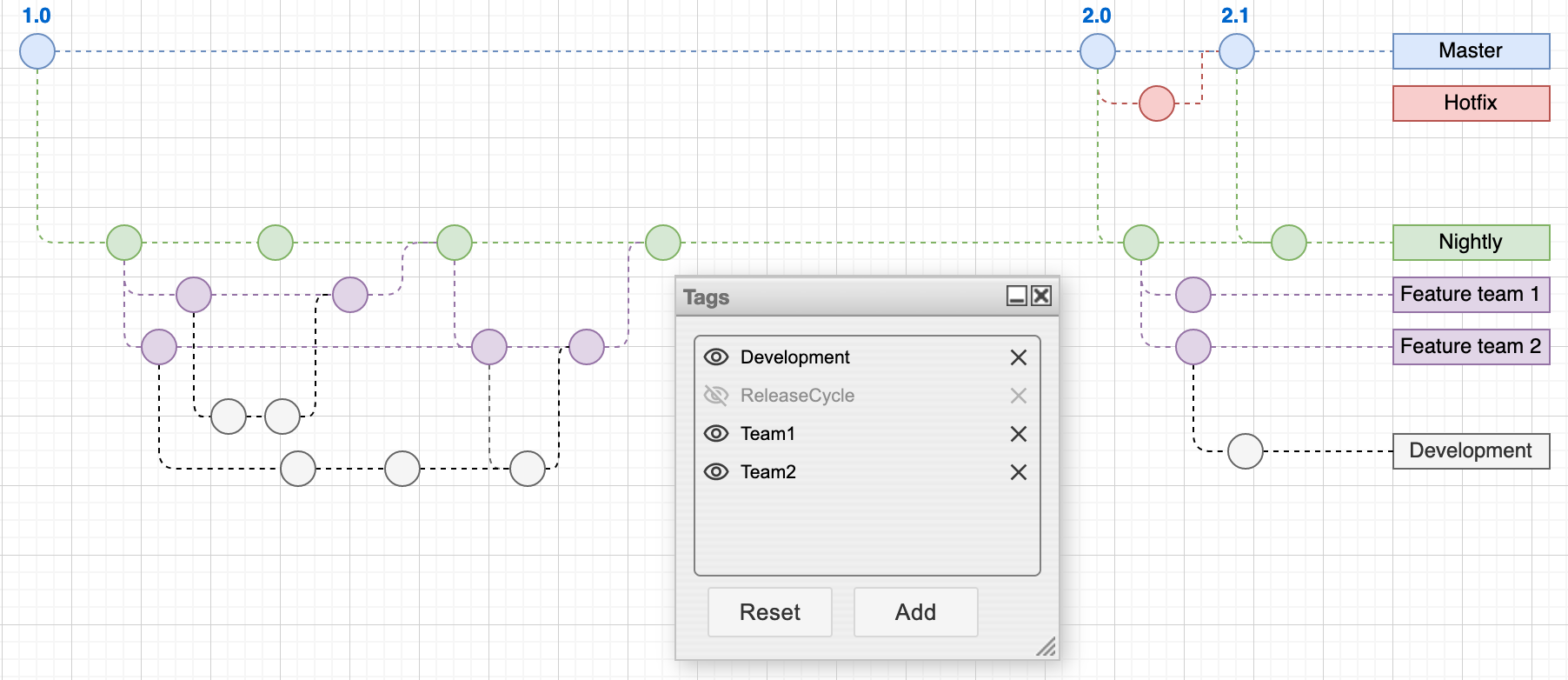This screenshot has height=680, width=1568.
Task: Toggle visibility of Team1 tag
Action: (x=715, y=434)
